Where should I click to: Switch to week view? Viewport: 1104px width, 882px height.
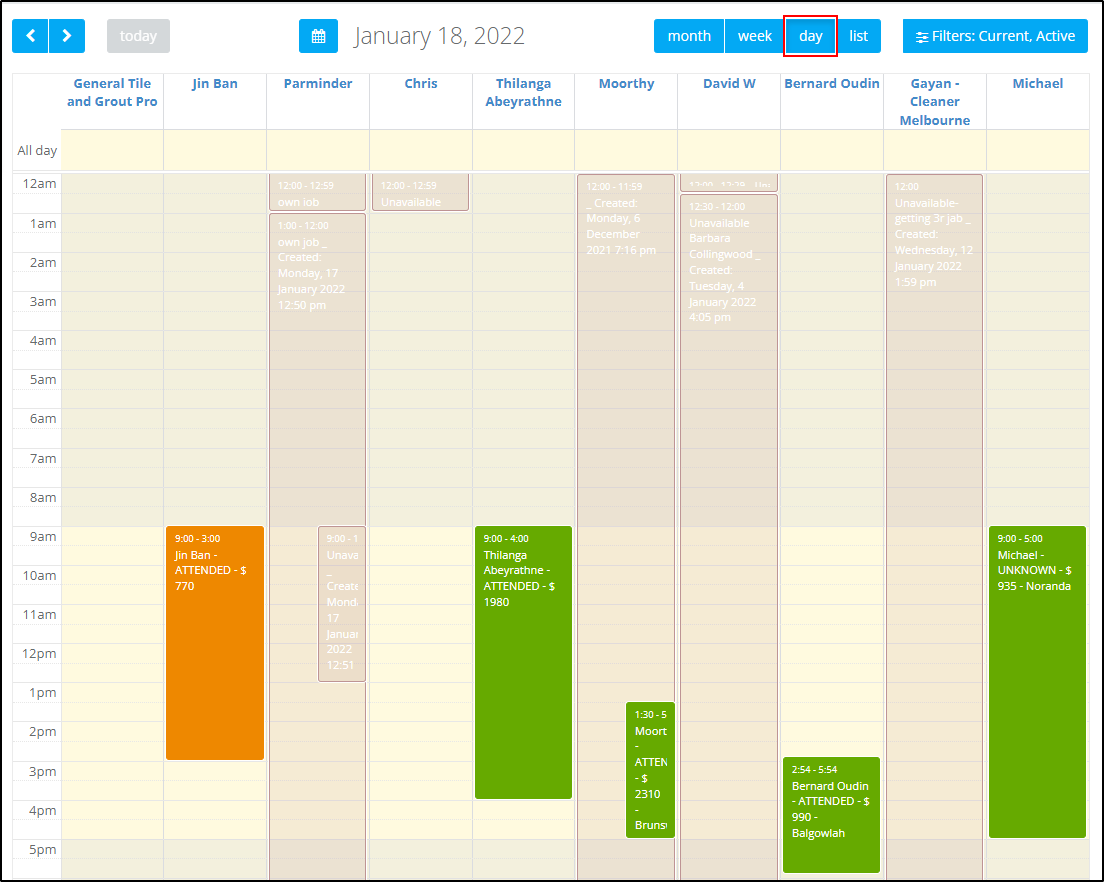pyautogui.click(x=754, y=36)
